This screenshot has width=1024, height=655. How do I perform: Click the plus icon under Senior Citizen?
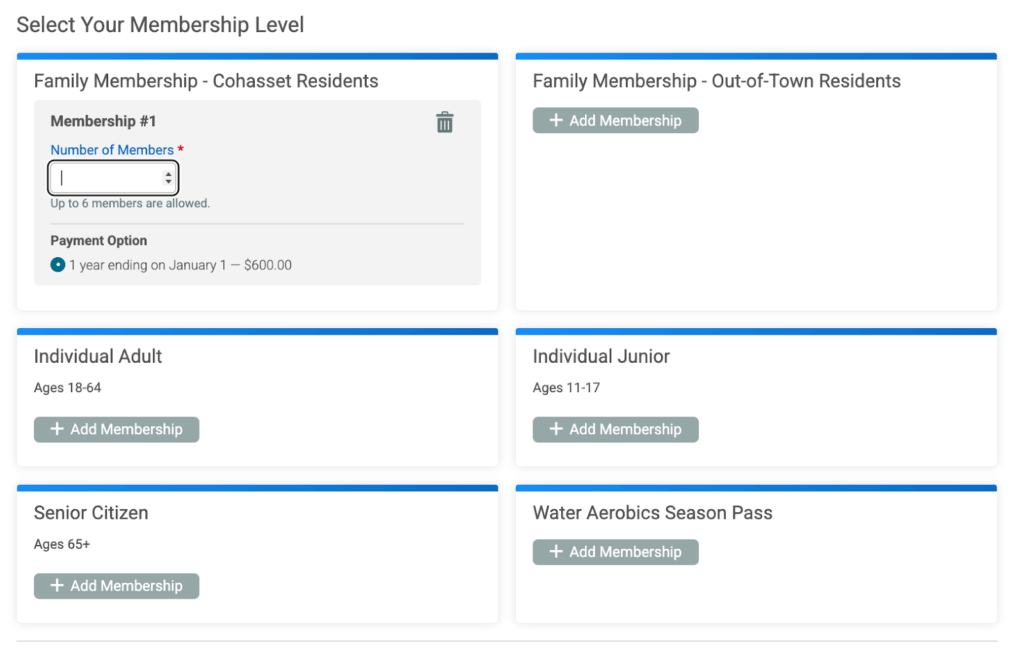(57, 586)
